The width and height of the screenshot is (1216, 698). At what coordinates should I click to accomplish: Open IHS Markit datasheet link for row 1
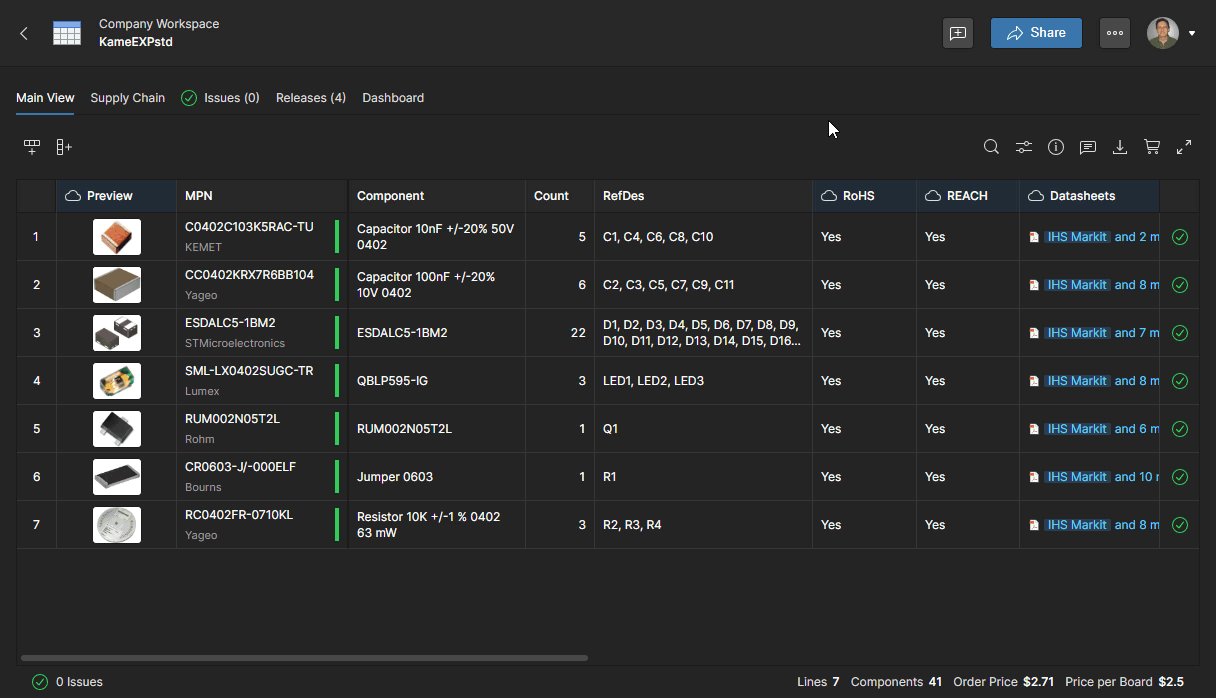coord(1076,237)
